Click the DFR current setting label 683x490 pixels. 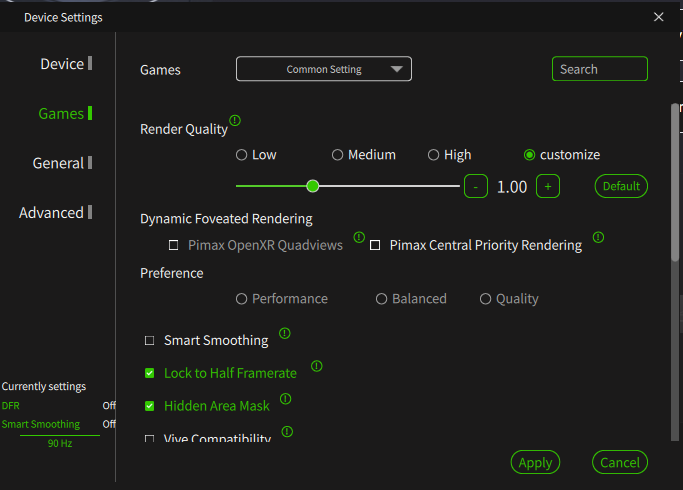tap(10, 406)
